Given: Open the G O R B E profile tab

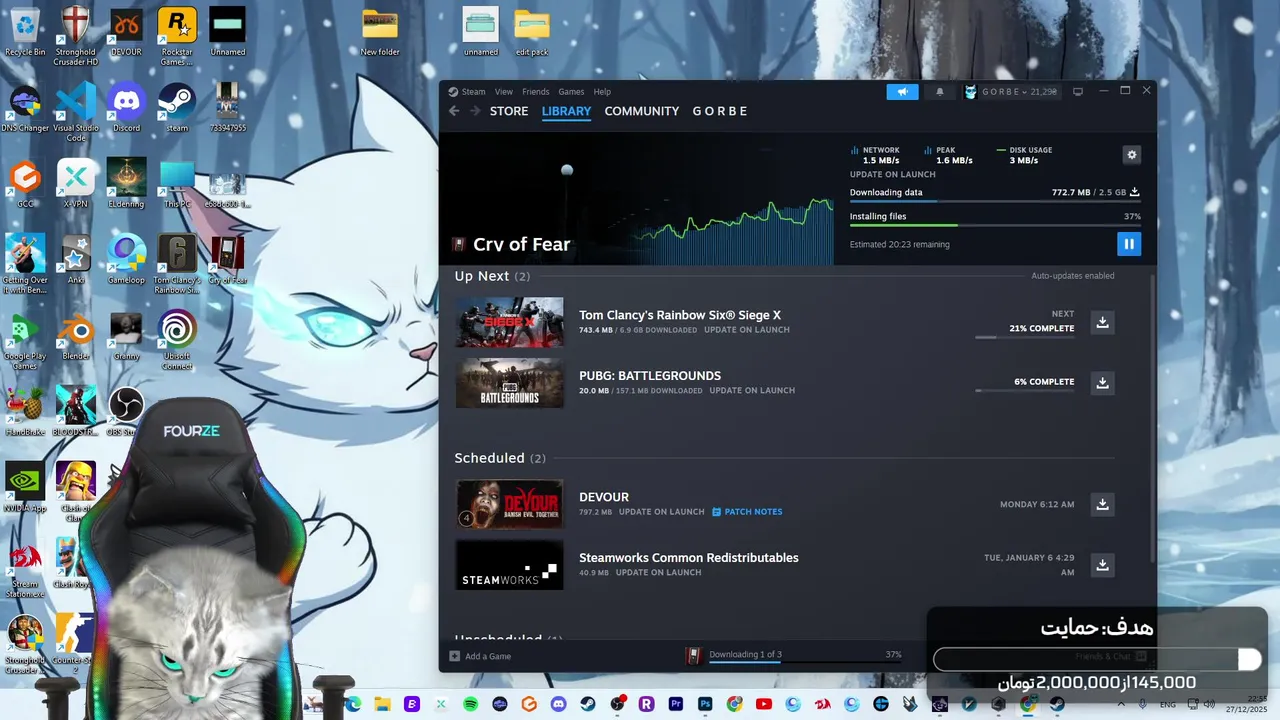Looking at the screenshot, I should point(720,111).
